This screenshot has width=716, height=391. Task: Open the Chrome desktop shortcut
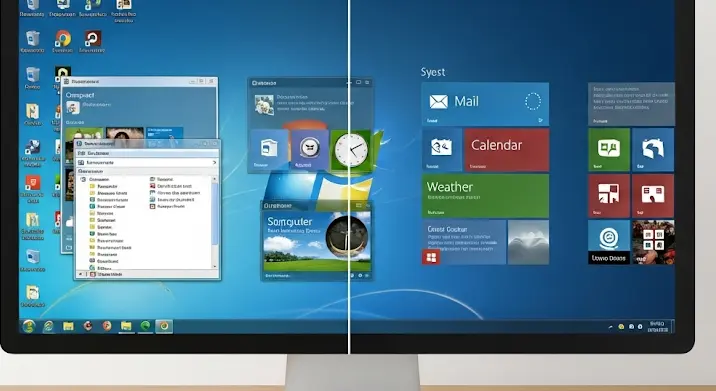pyautogui.click(x=63, y=39)
